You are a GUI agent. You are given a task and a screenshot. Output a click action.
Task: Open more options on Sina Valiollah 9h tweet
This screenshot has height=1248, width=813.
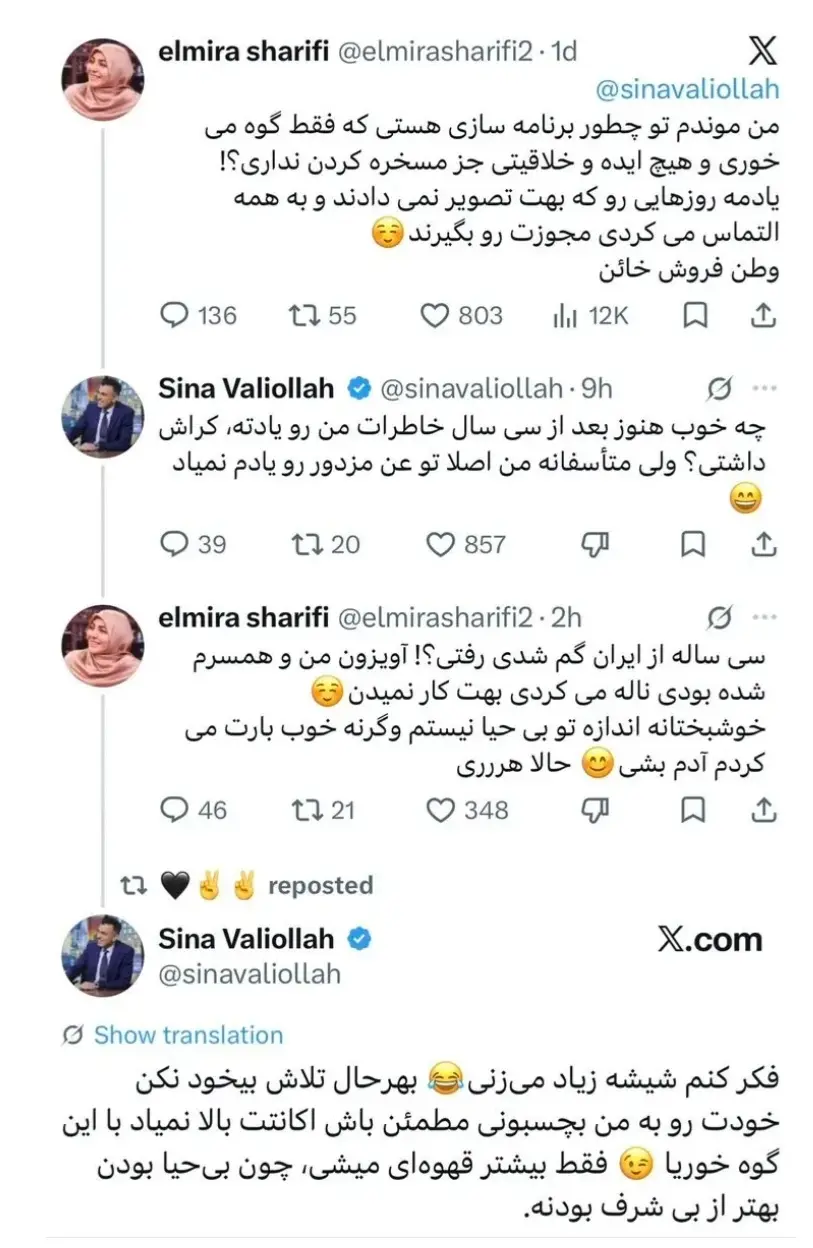[763, 388]
